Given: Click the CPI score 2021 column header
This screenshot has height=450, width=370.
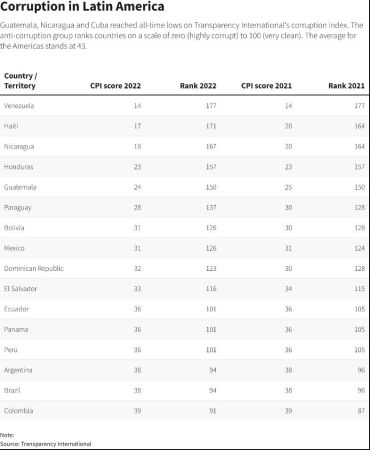Looking at the screenshot, I should (266, 86).
